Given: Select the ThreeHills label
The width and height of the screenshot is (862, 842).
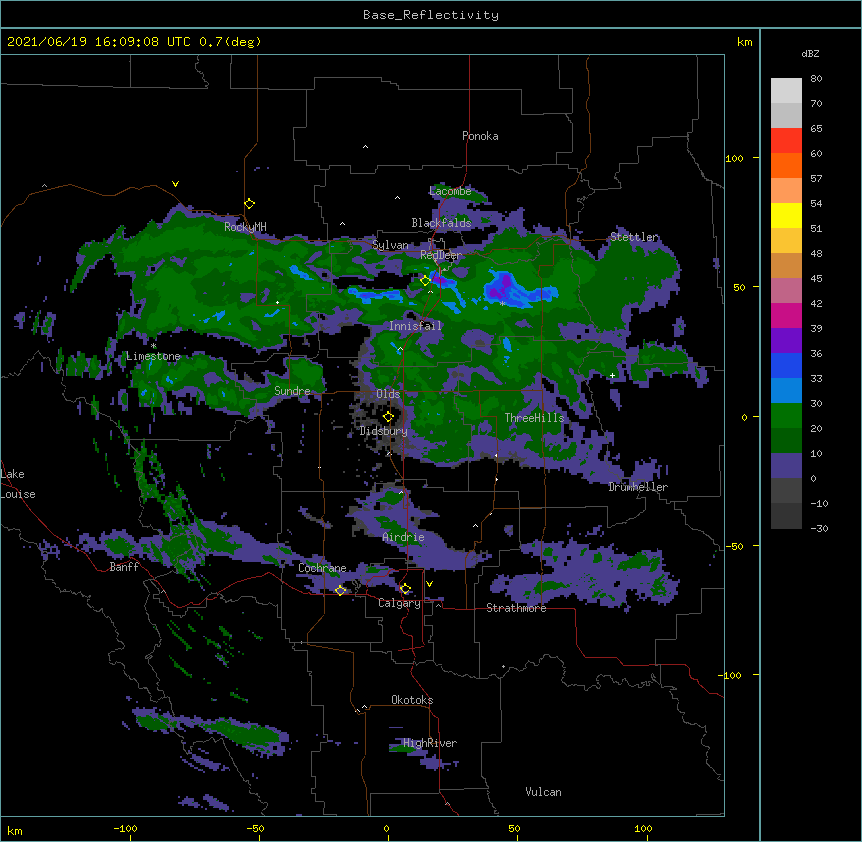Looking at the screenshot, I should coord(534,418).
